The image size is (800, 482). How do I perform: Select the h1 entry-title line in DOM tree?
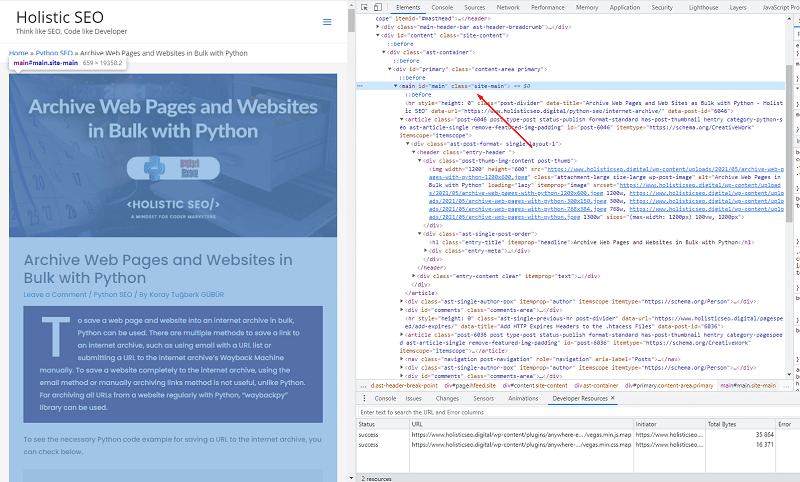pyautogui.click(x=591, y=242)
